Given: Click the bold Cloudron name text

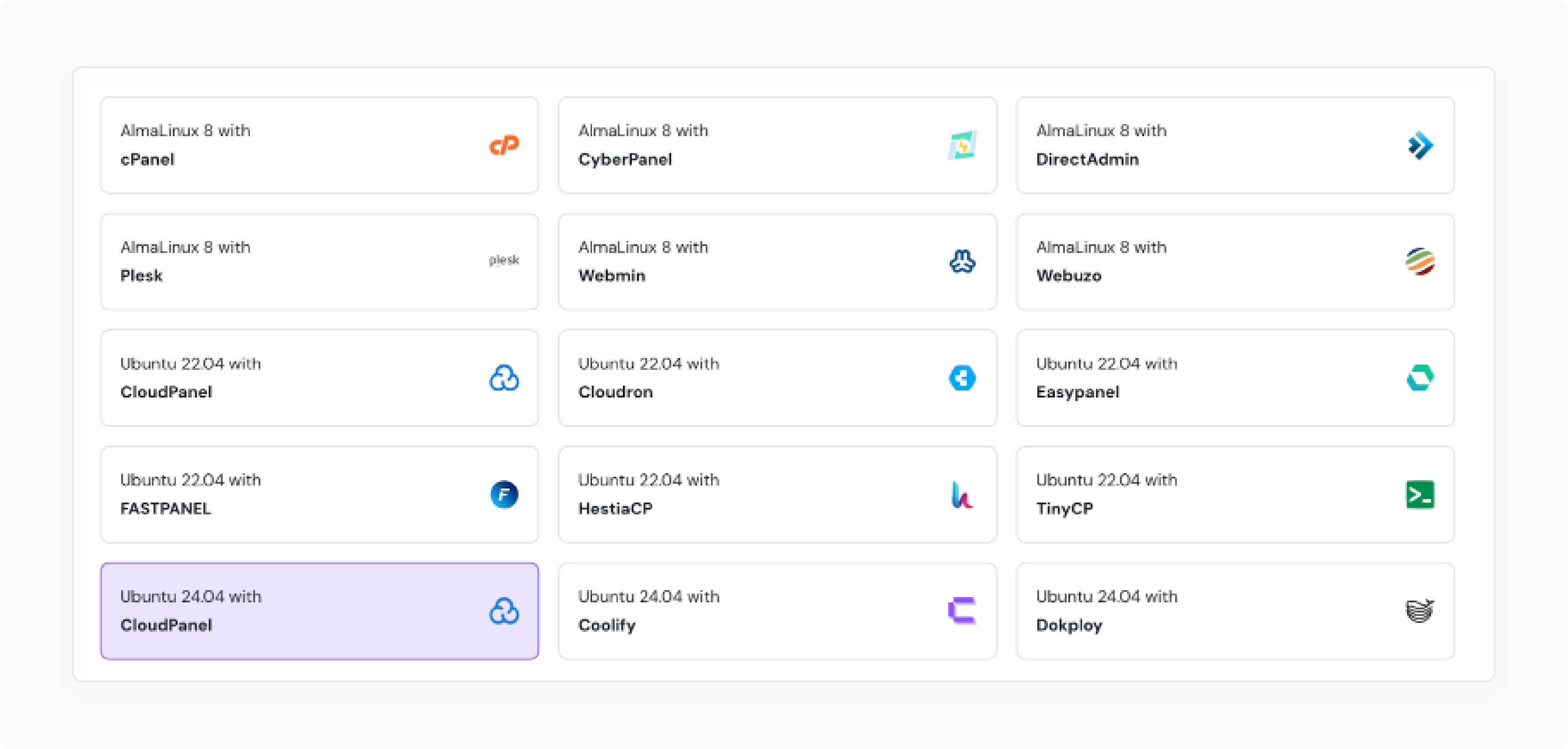Looking at the screenshot, I should (616, 392).
